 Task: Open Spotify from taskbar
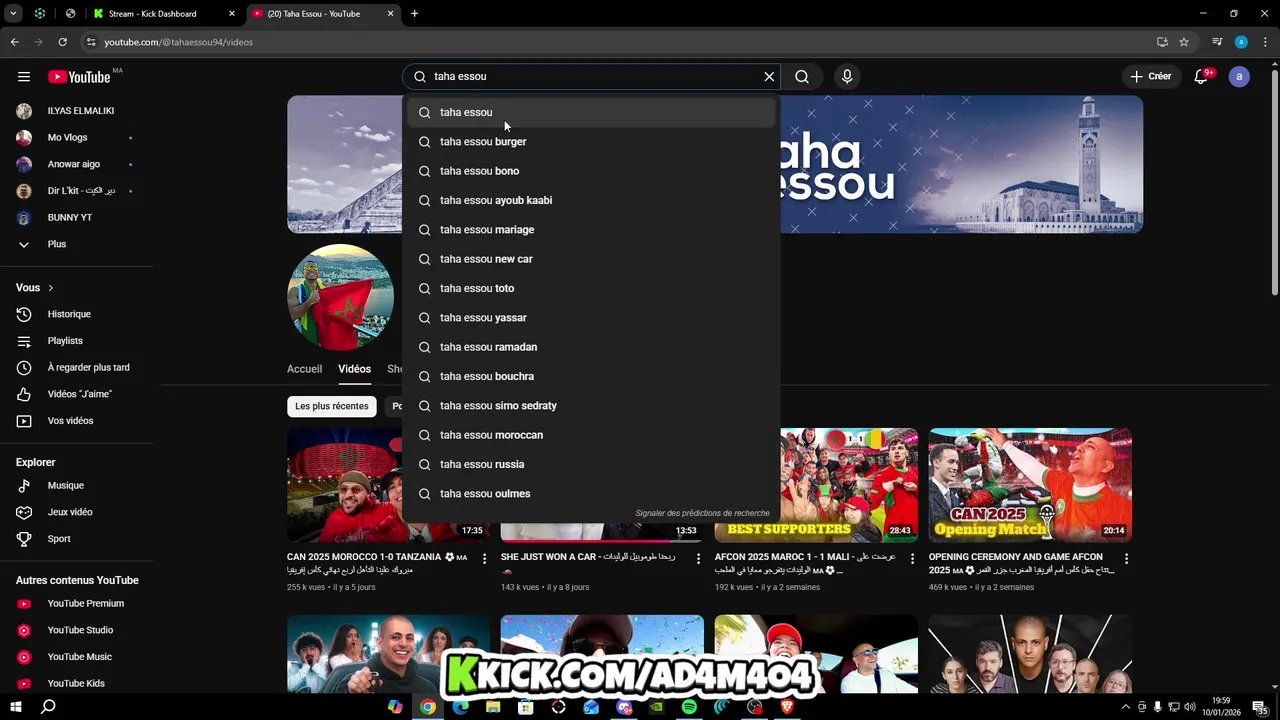pyautogui.click(x=689, y=707)
